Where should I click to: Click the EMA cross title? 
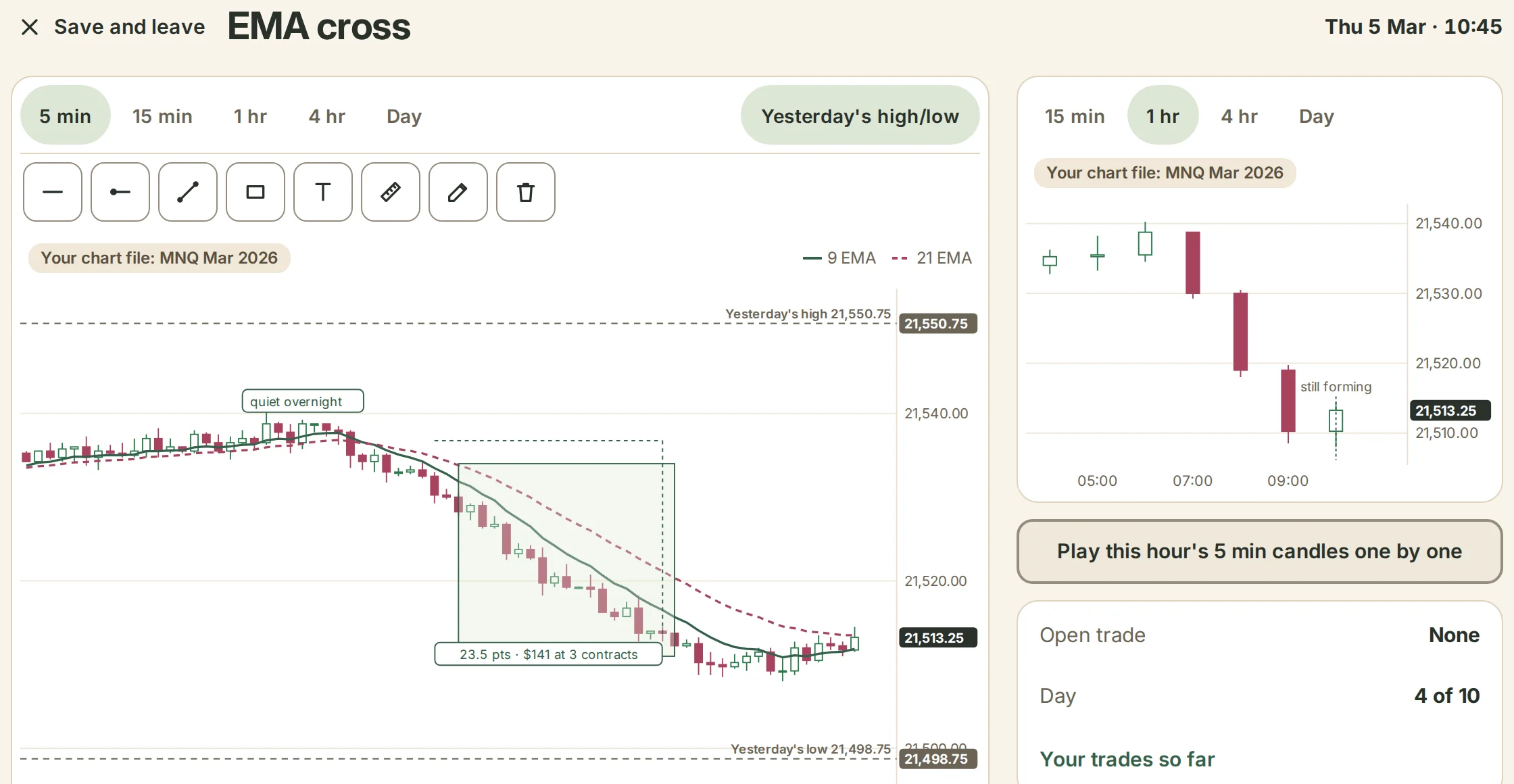pyautogui.click(x=319, y=27)
